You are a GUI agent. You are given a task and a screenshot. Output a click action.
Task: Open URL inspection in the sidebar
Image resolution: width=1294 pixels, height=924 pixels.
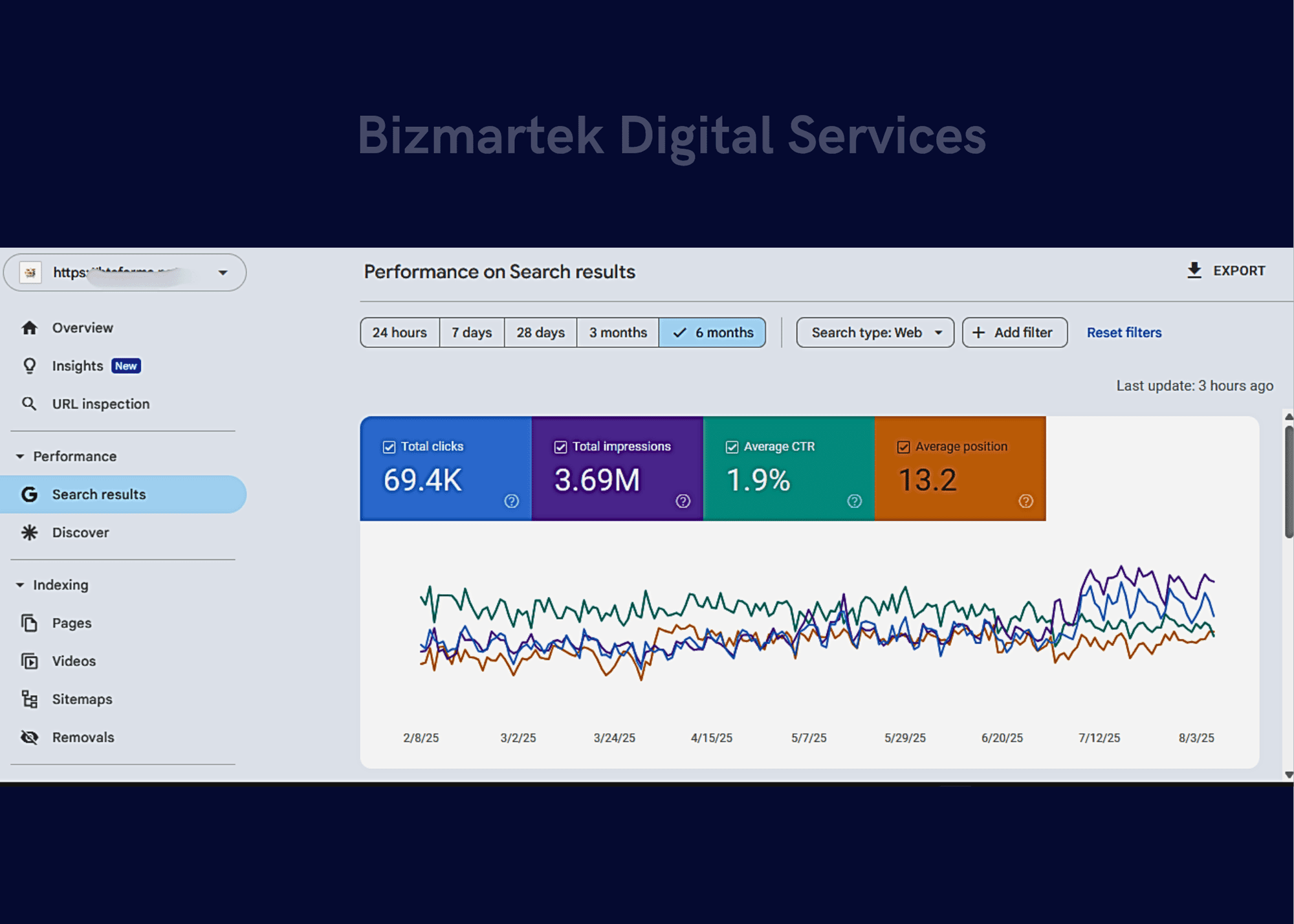(123, 404)
